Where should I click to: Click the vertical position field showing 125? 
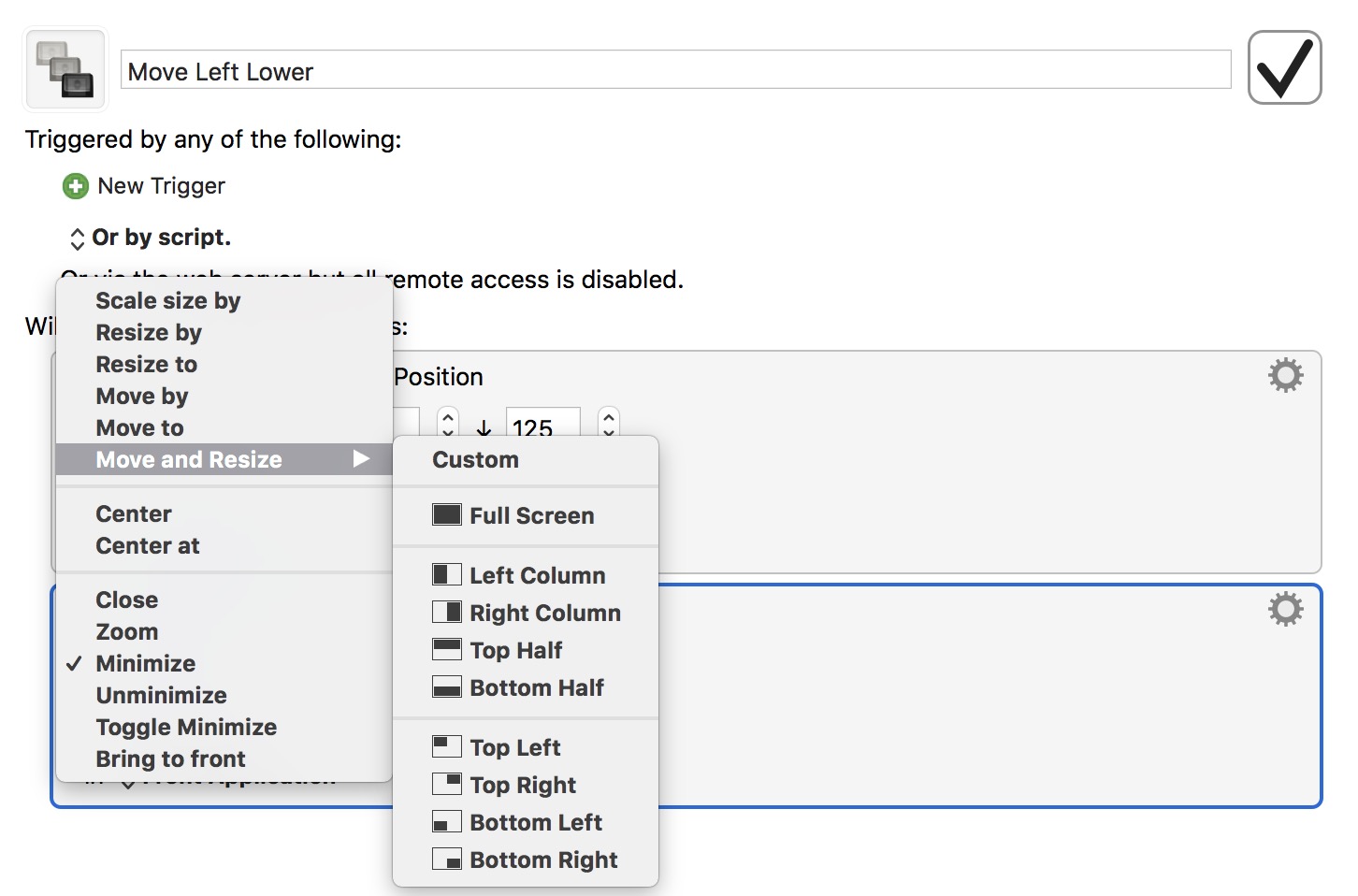click(x=542, y=423)
